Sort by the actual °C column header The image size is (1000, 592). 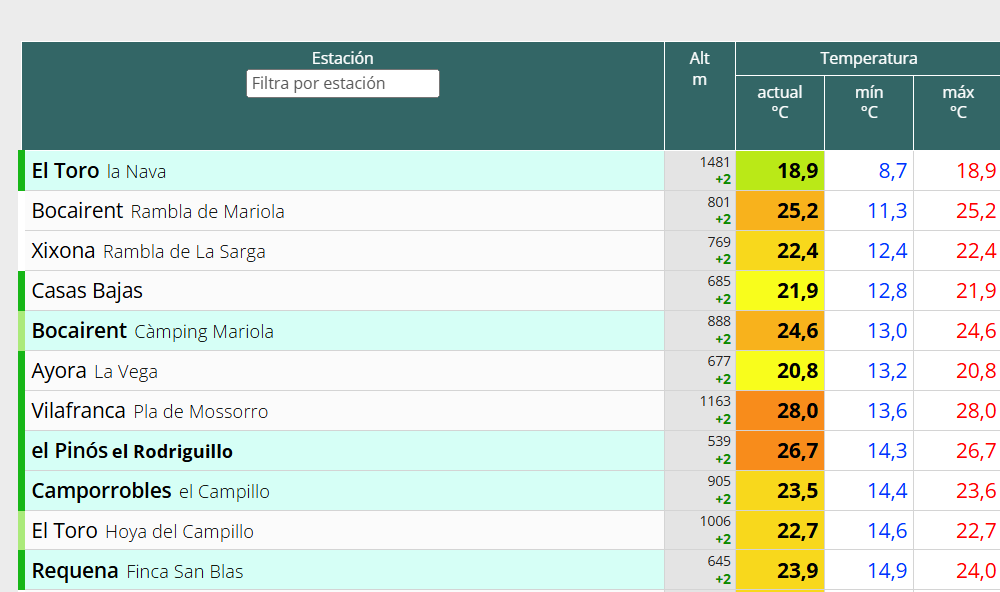[x=780, y=102]
